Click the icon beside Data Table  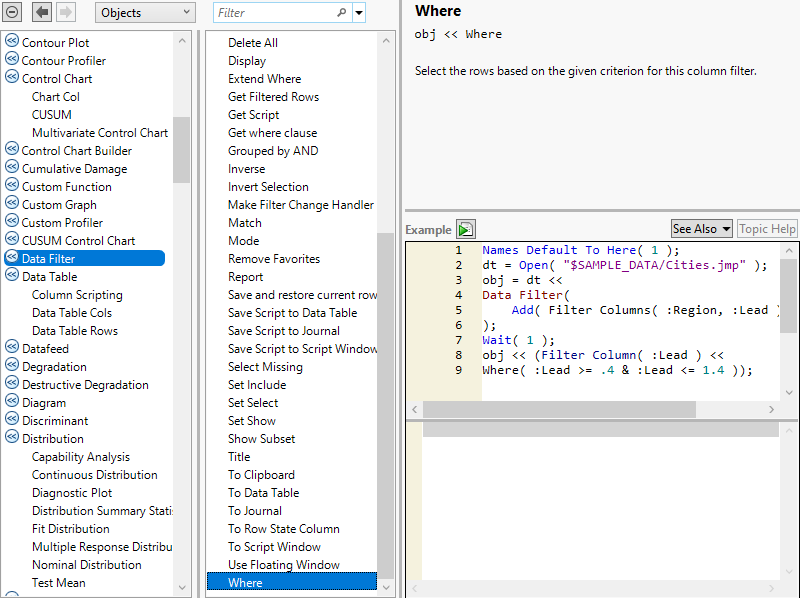(x=12, y=275)
